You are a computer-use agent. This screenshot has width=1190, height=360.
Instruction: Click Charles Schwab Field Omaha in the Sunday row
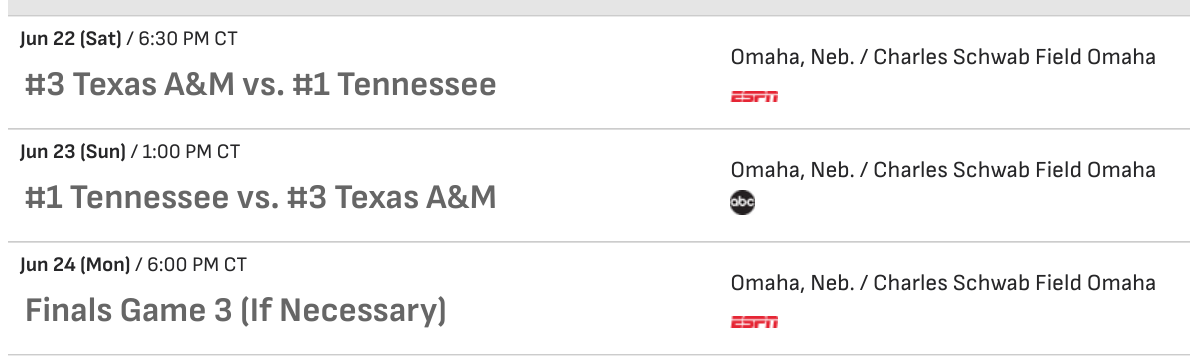(x=1015, y=169)
